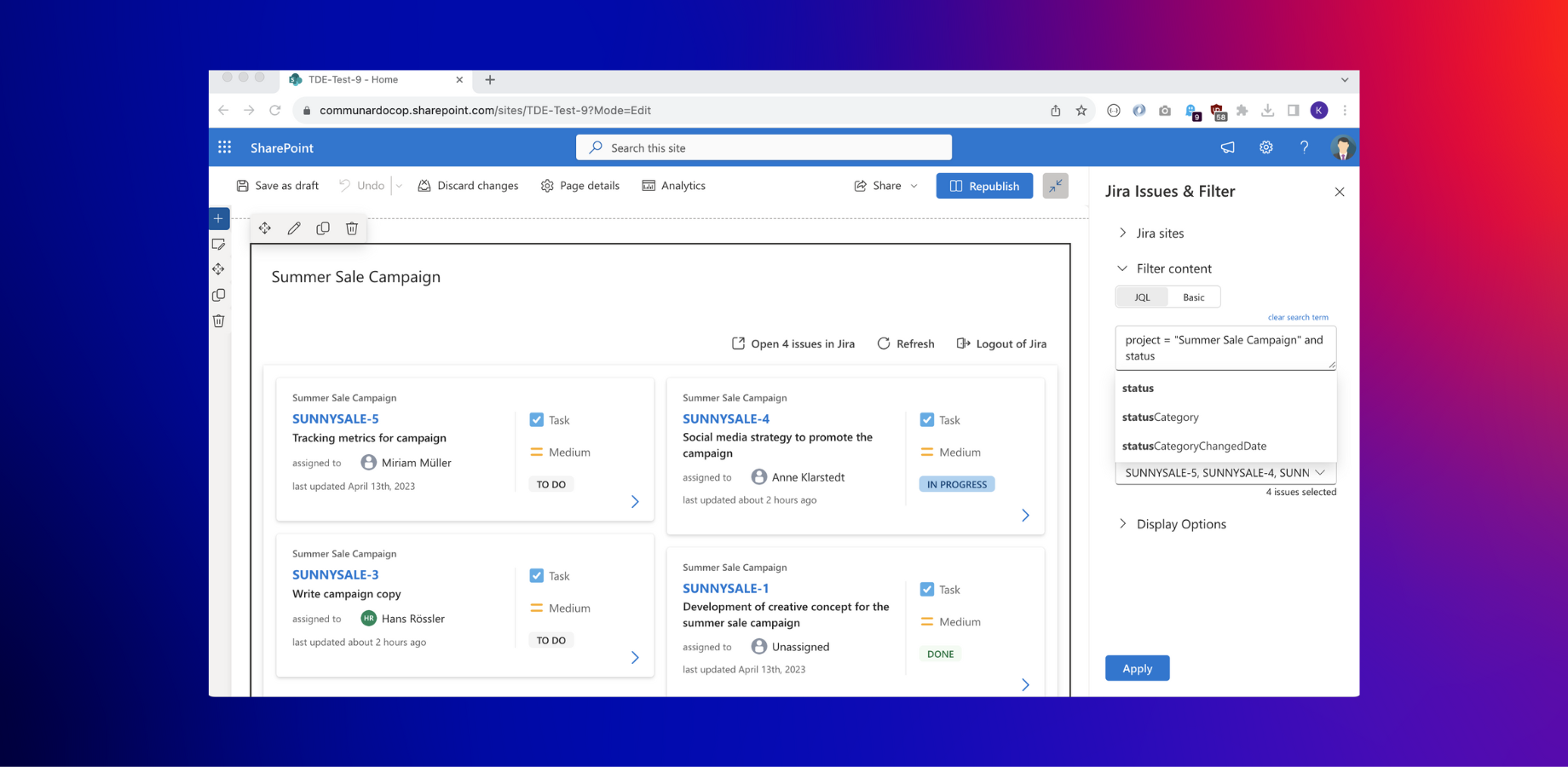The width and height of the screenshot is (1568, 767).
Task: Open the browser extensions puzzle icon
Action: point(1242,110)
